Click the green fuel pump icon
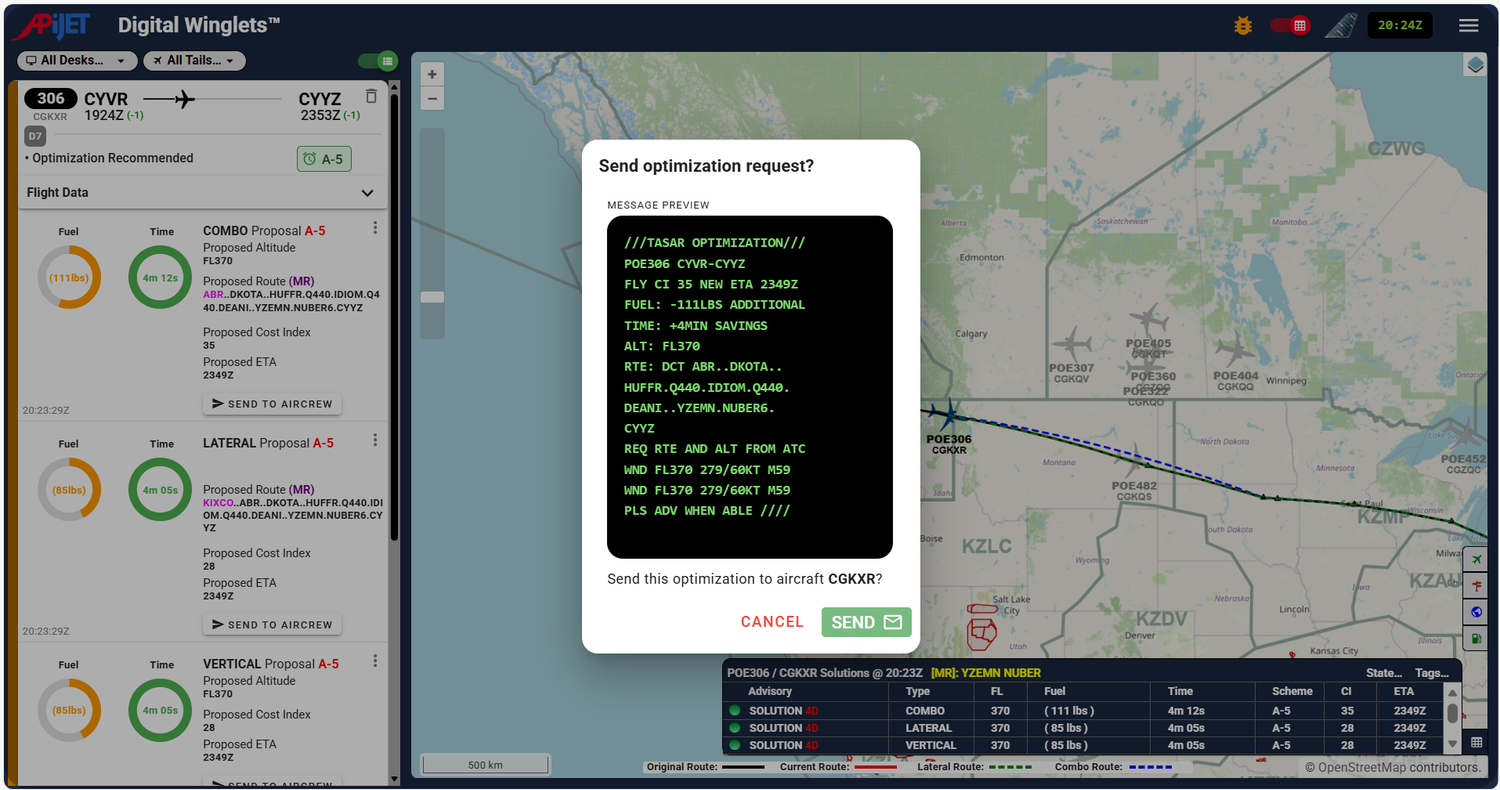The height and width of the screenshot is (790, 1500). pos(1476,638)
